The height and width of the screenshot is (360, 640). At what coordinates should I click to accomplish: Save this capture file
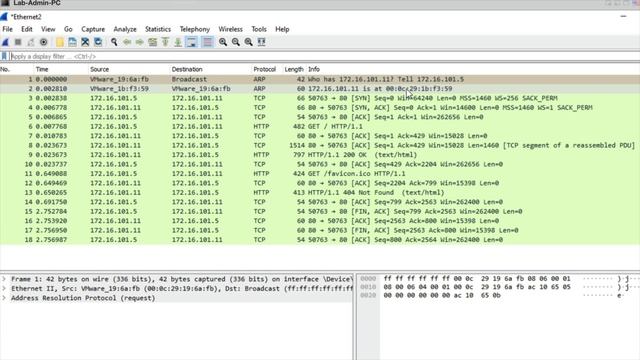coord(72,42)
